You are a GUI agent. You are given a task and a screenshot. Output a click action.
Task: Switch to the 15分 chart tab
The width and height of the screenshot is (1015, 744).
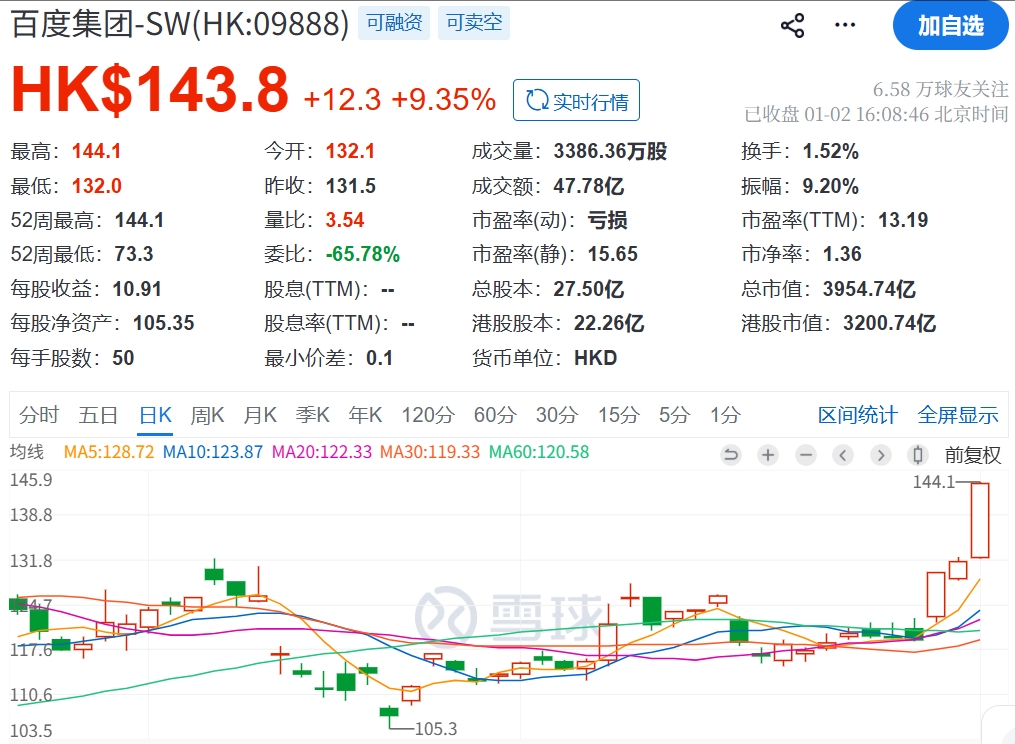(x=619, y=414)
